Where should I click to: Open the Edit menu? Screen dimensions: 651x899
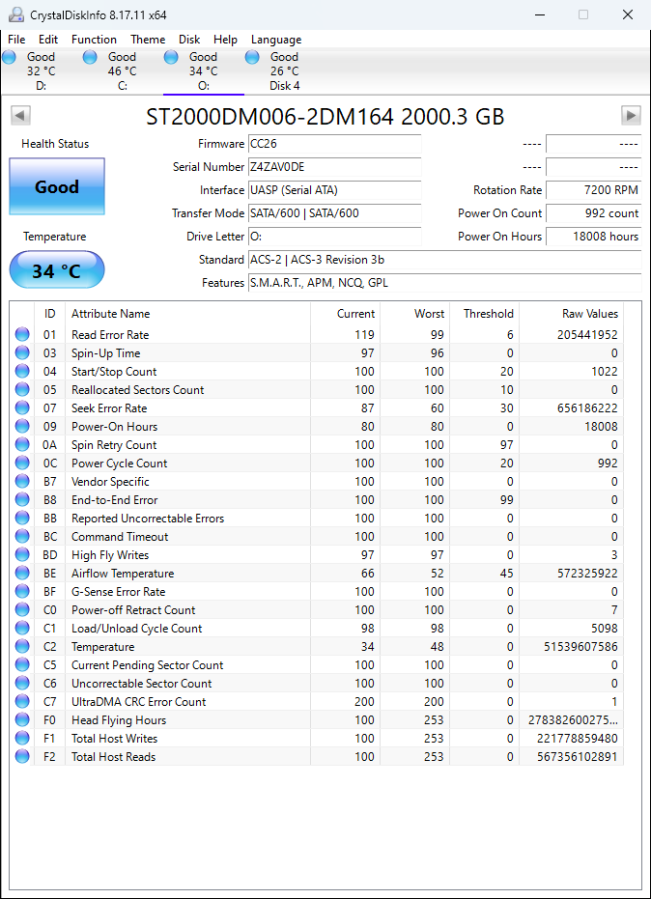click(48, 40)
